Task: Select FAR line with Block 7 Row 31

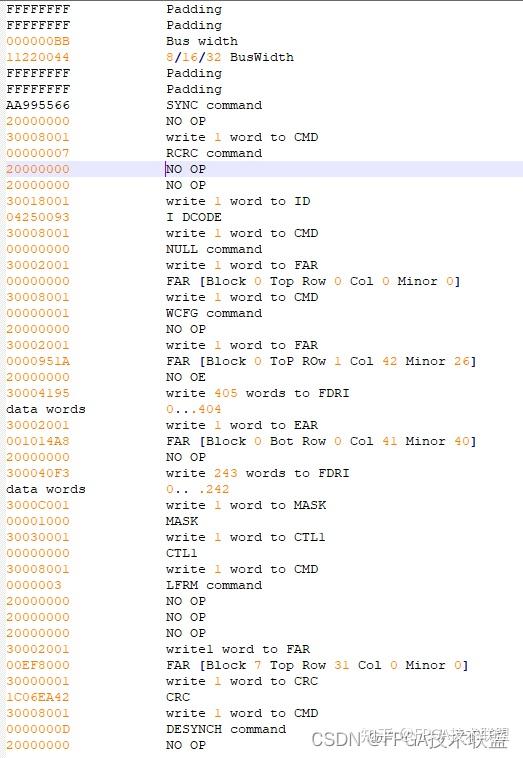Action: click(x=317, y=665)
